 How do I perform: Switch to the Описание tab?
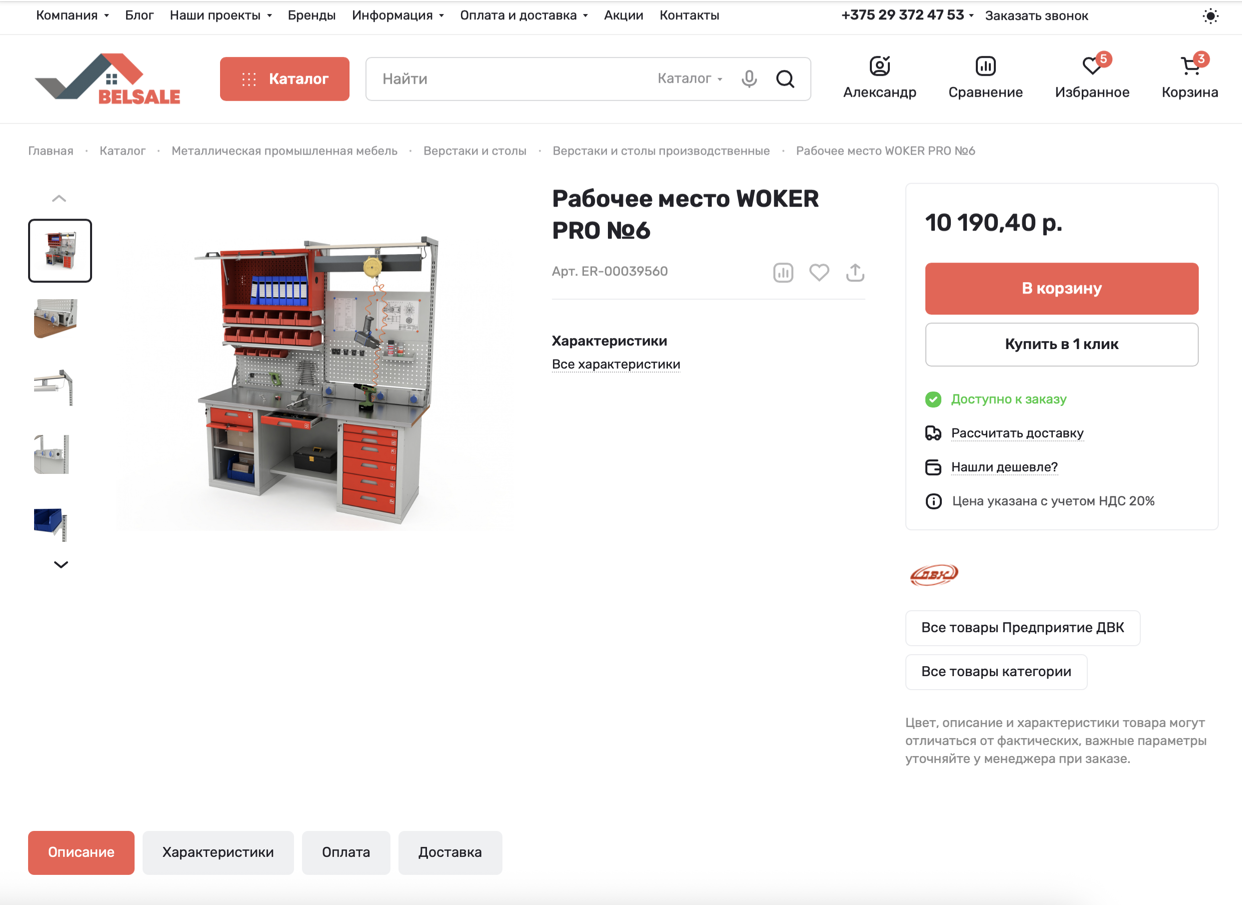[81, 853]
